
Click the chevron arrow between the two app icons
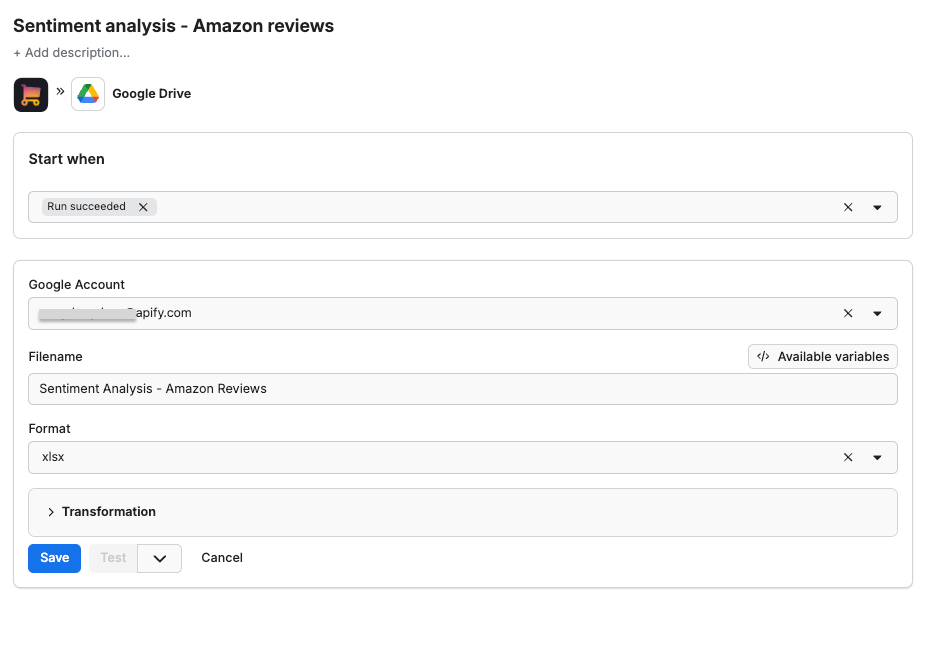(x=58, y=90)
